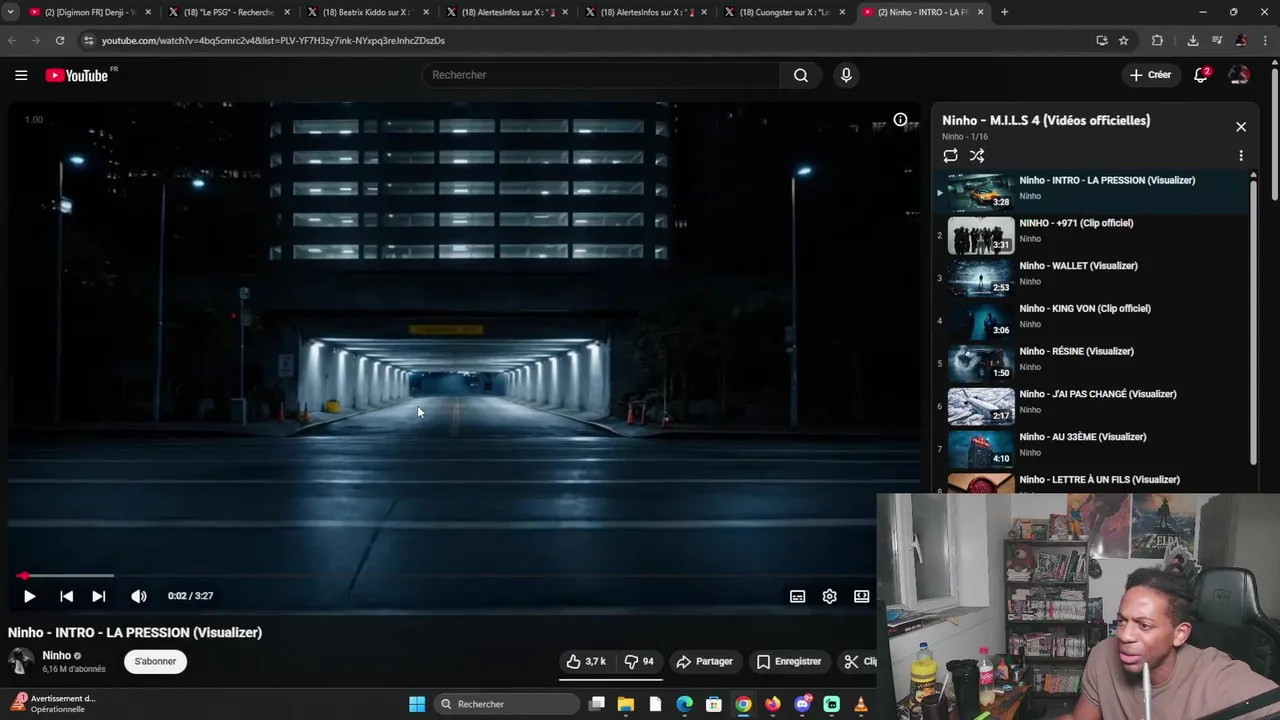Open the Windows Start menu
Image resolution: width=1280 pixels, height=720 pixels.
417,704
